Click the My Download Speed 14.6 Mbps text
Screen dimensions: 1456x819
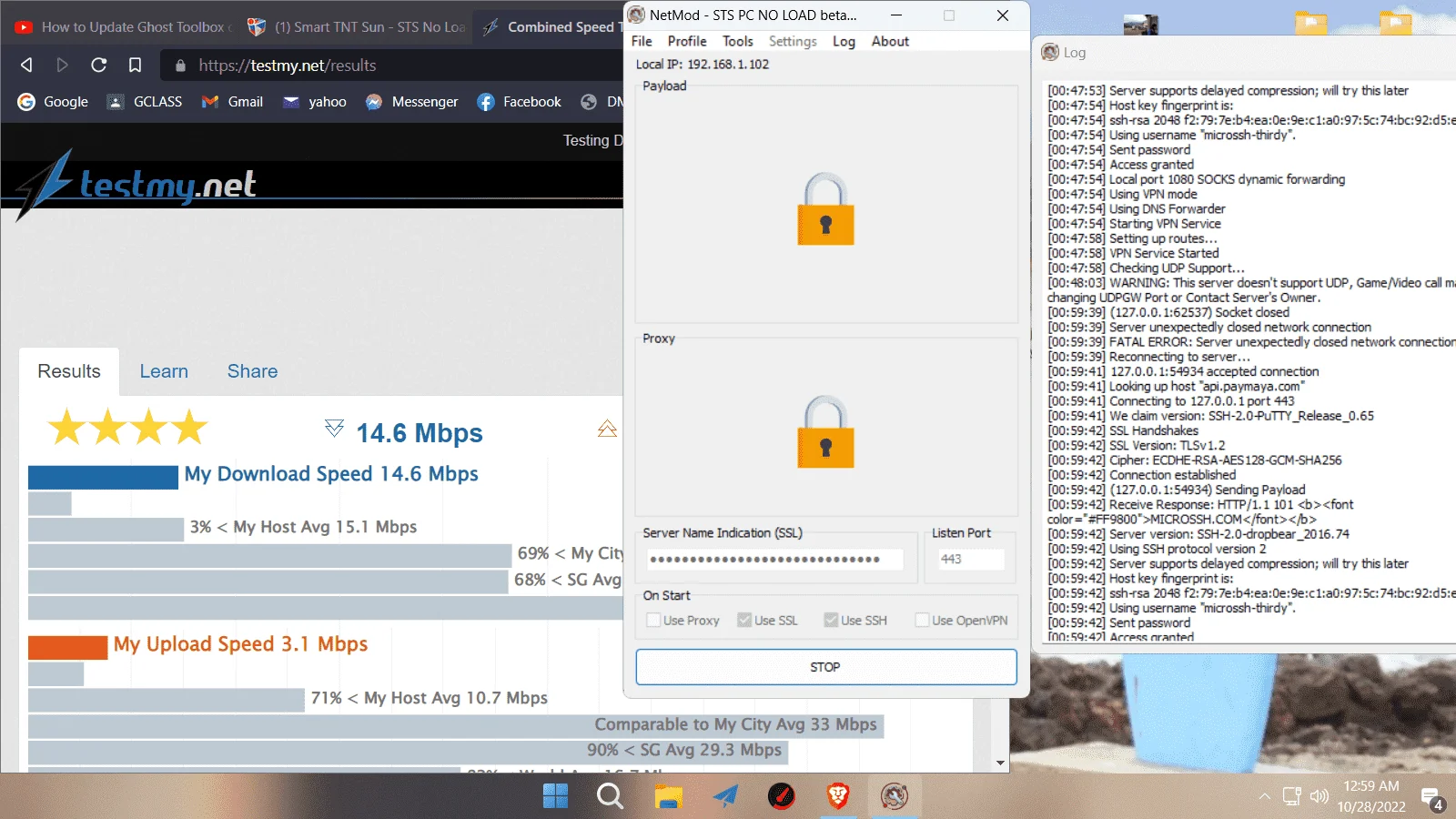pos(331,474)
